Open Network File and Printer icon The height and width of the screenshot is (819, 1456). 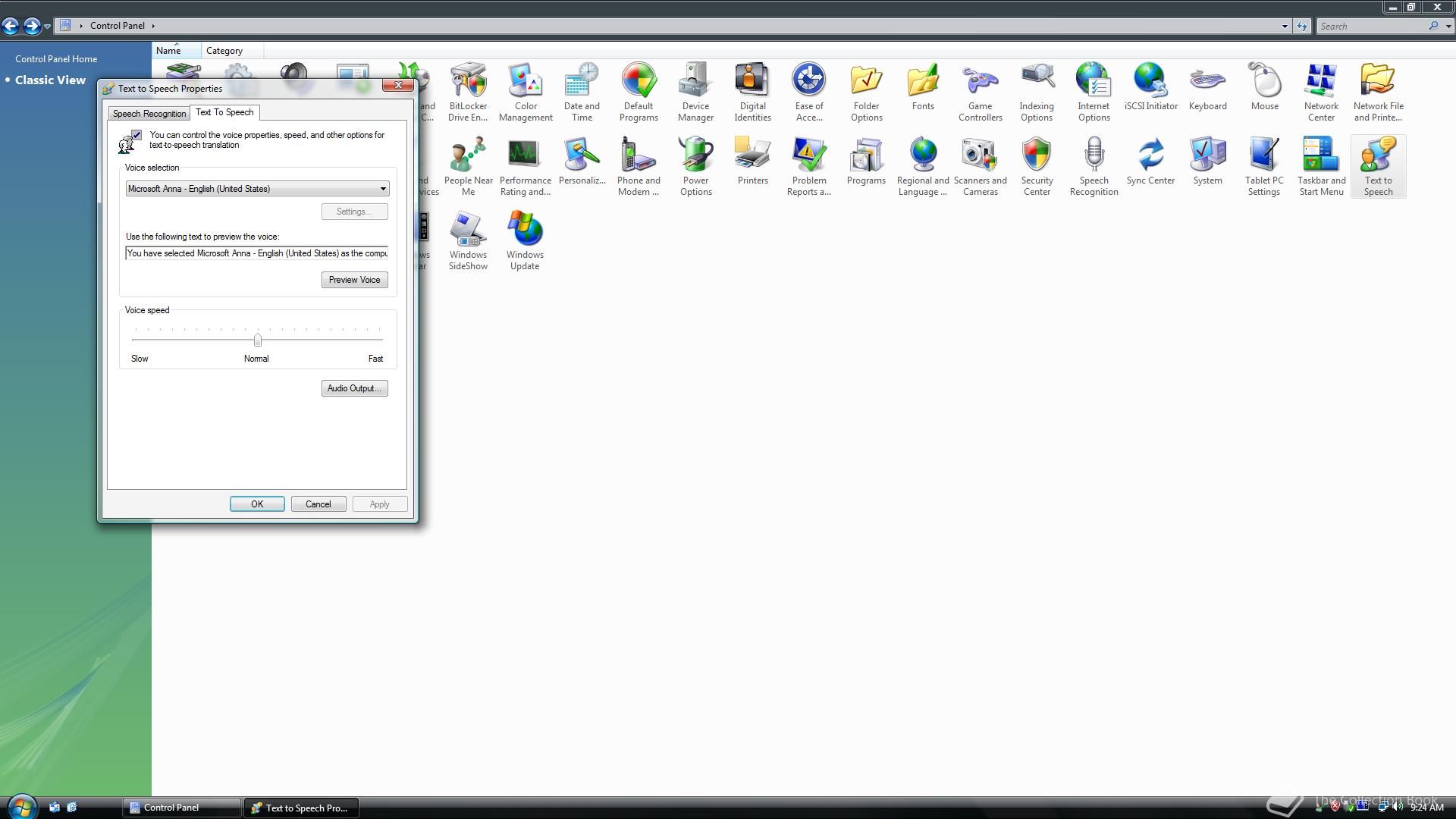pyautogui.click(x=1378, y=92)
